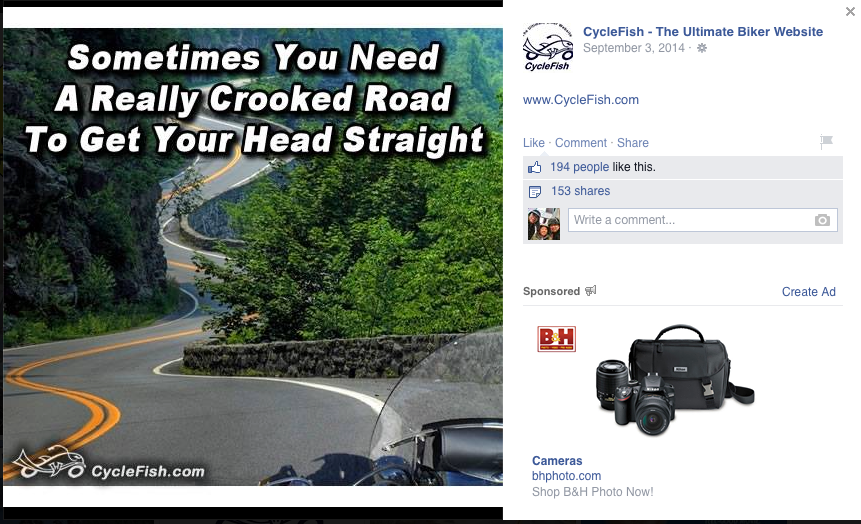Open the Cameras ad product image
This screenshot has height=524, width=861.
pos(675,380)
